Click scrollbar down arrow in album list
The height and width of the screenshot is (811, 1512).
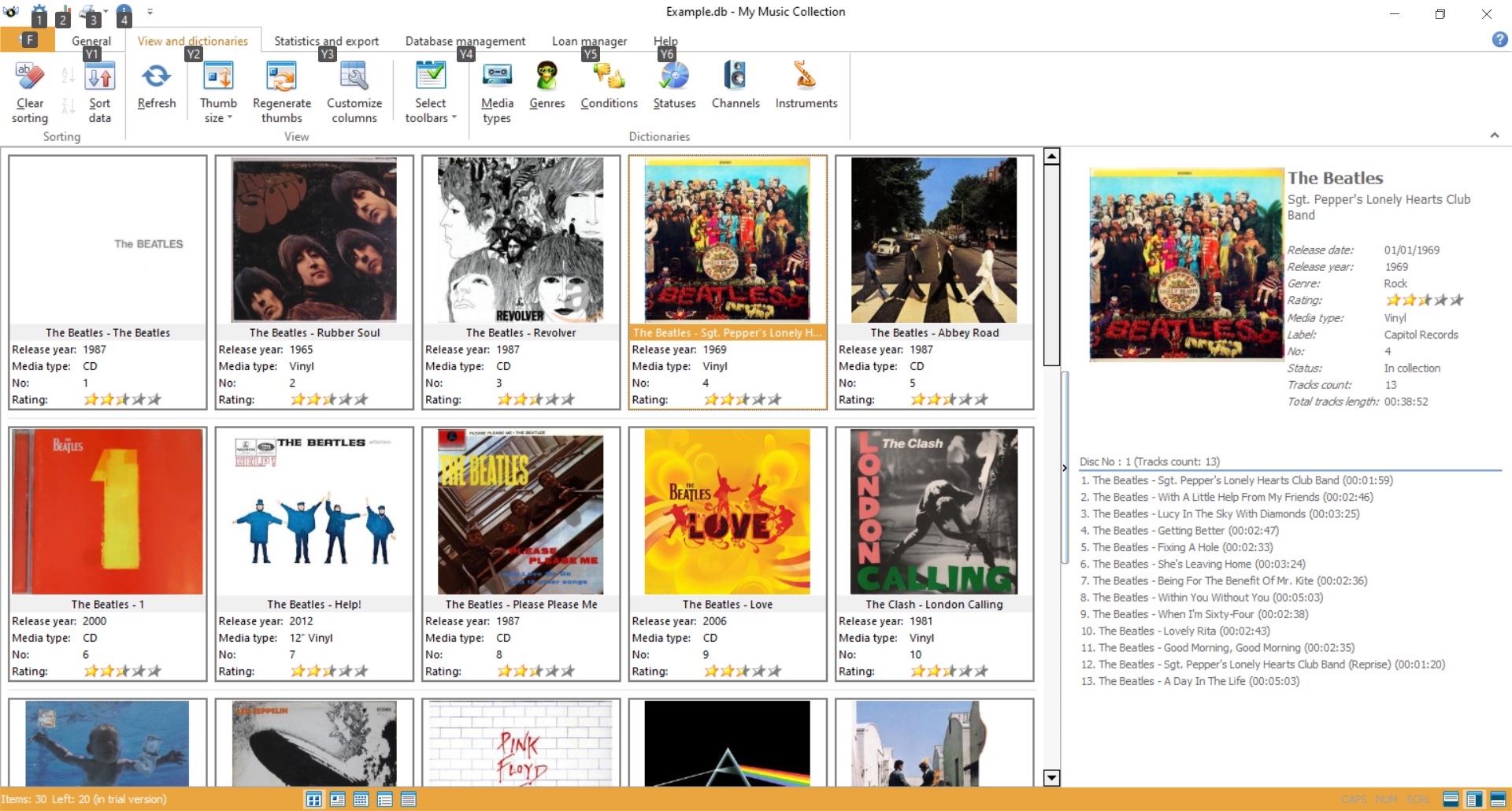(1051, 778)
